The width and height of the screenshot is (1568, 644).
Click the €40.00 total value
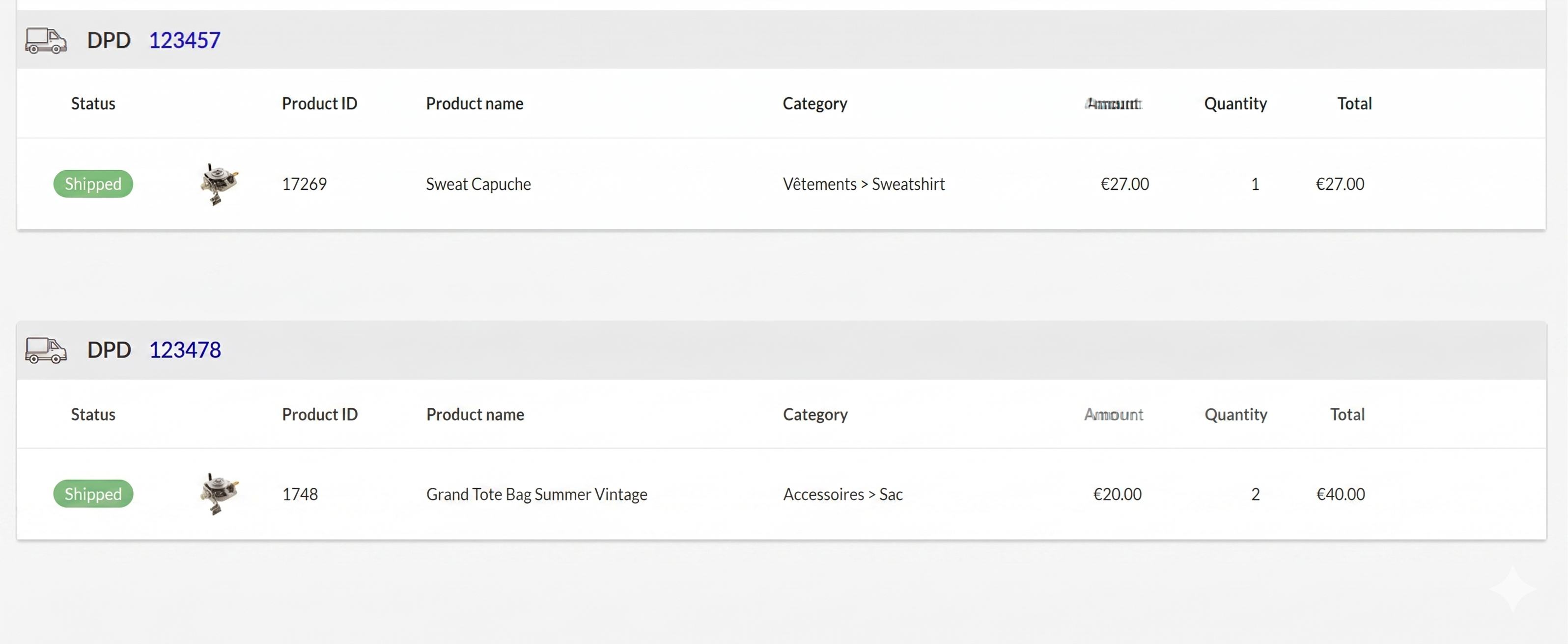[1341, 494]
